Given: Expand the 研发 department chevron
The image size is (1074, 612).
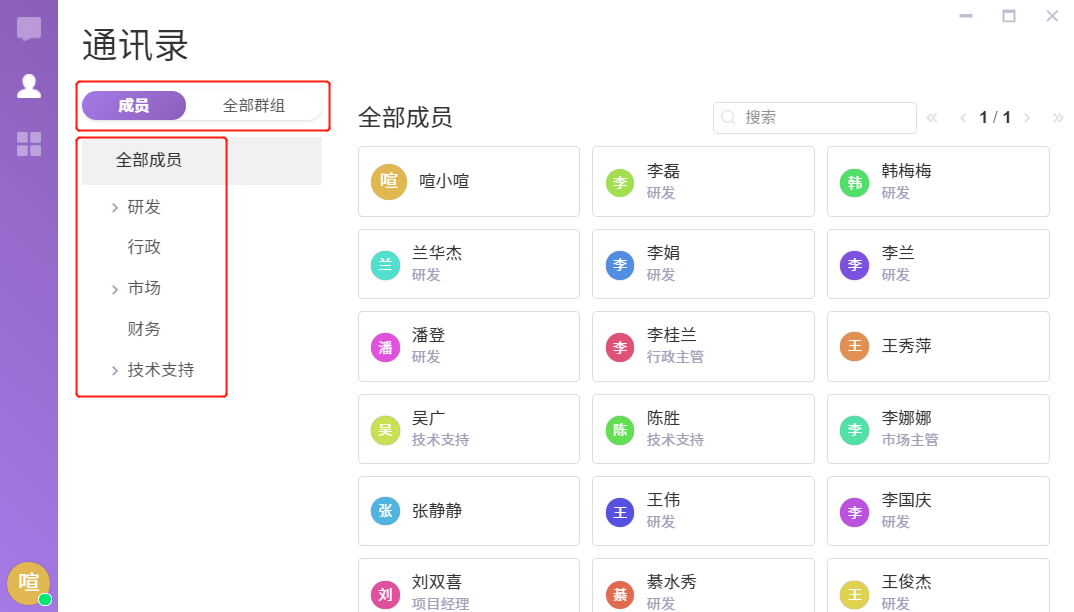Looking at the screenshot, I should coord(115,208).
